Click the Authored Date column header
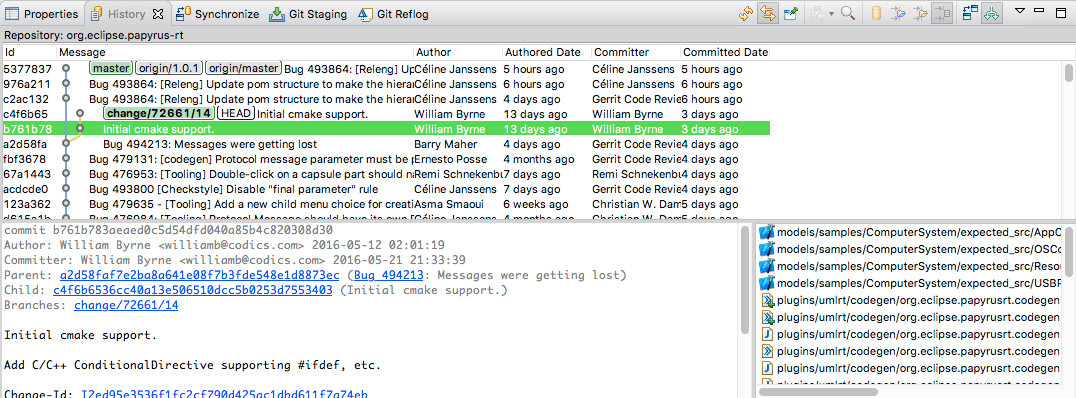 [546, 52]
